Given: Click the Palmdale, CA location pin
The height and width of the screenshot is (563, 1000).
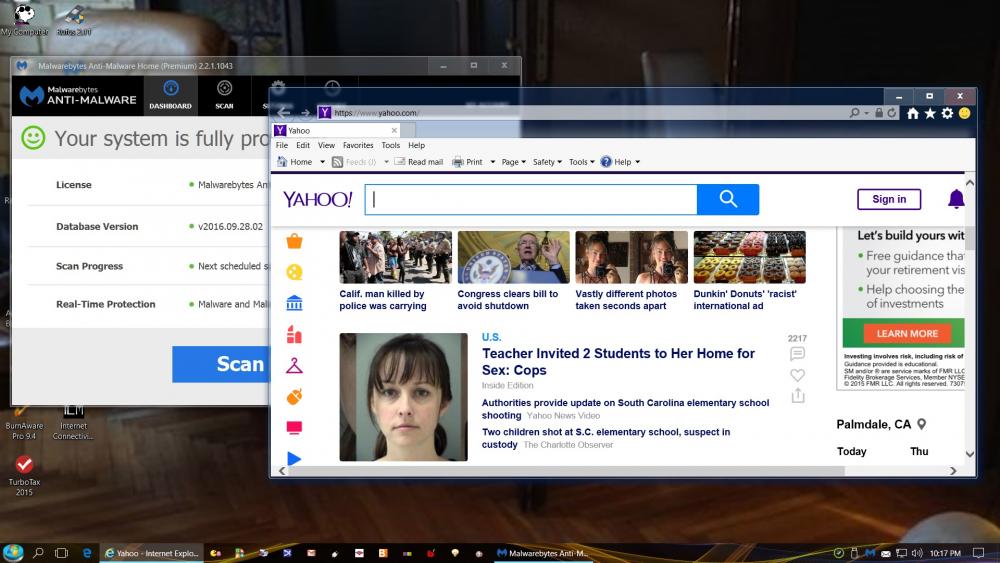Looking at the screenshot, I should [x=922, y=424].
